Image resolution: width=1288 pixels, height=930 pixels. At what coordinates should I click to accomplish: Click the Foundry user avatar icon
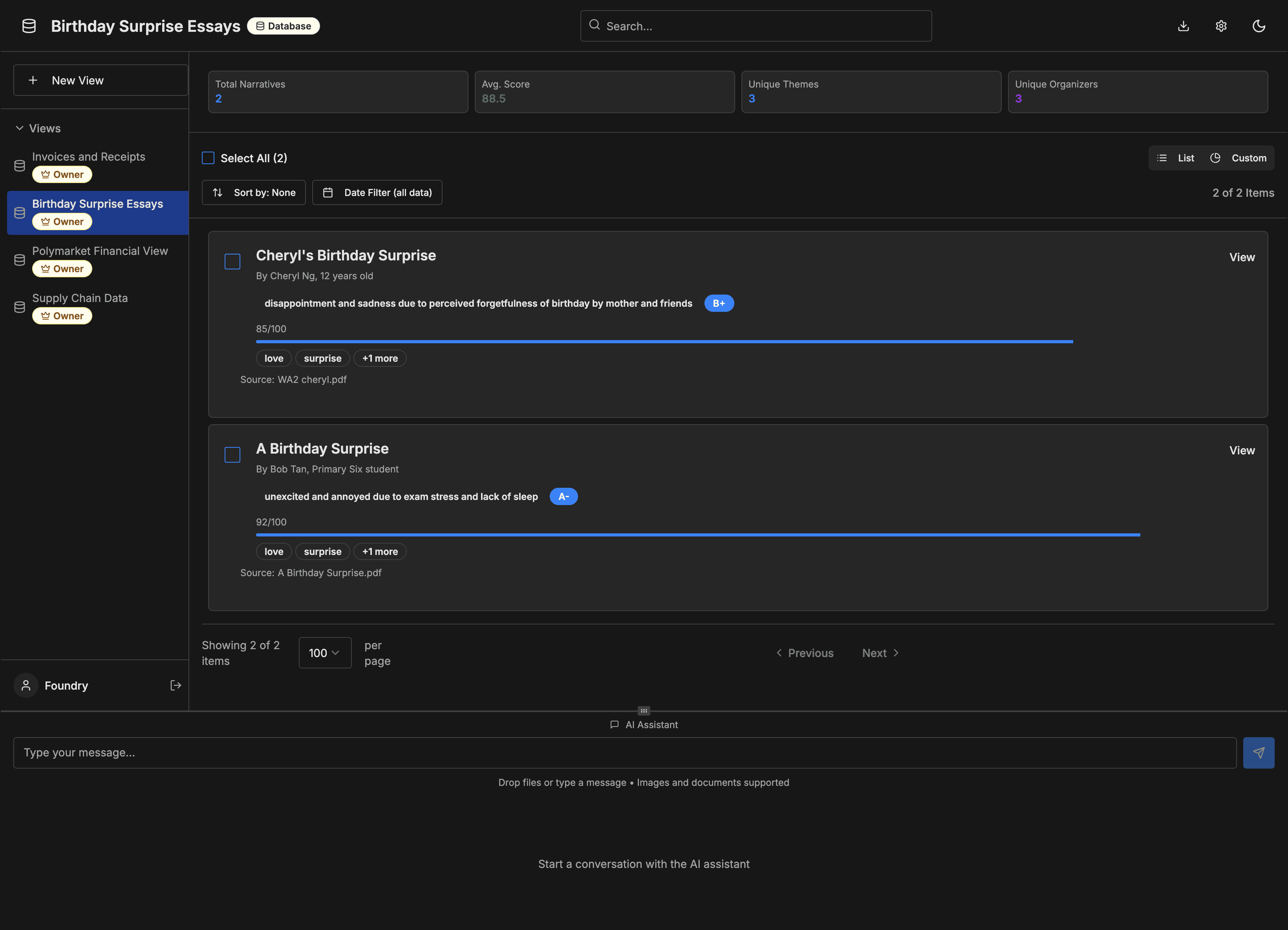(26, 685)
